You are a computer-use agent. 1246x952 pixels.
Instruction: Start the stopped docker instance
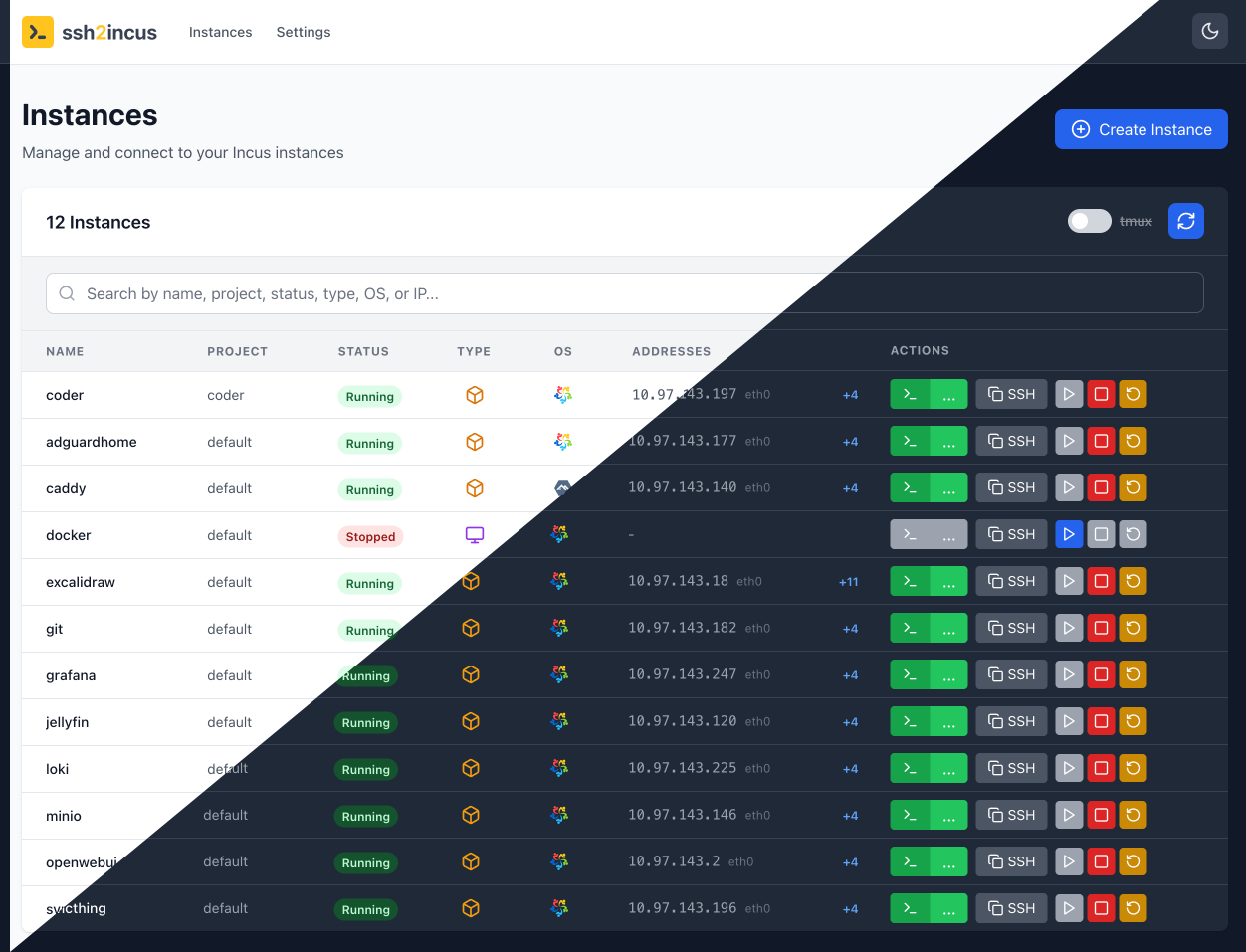point(1068,534)
